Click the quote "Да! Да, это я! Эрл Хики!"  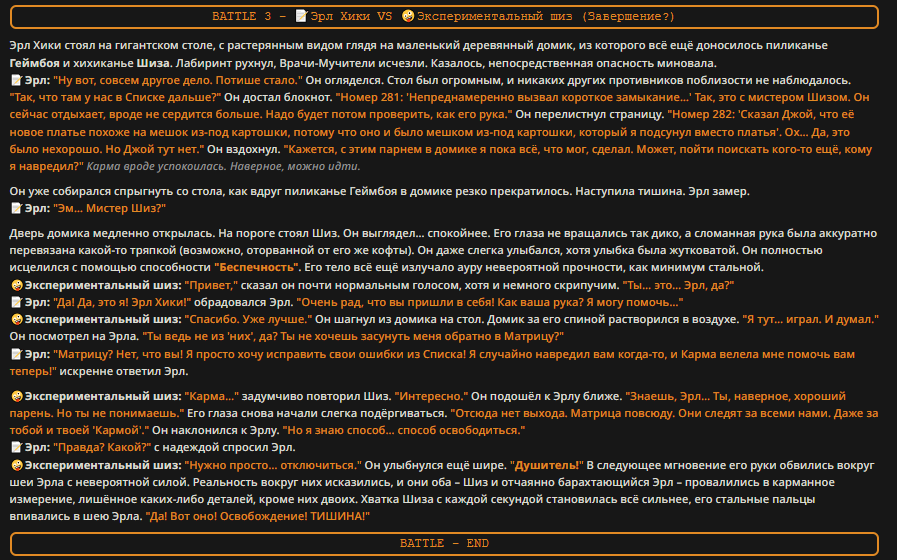click(x=122, y=302)
